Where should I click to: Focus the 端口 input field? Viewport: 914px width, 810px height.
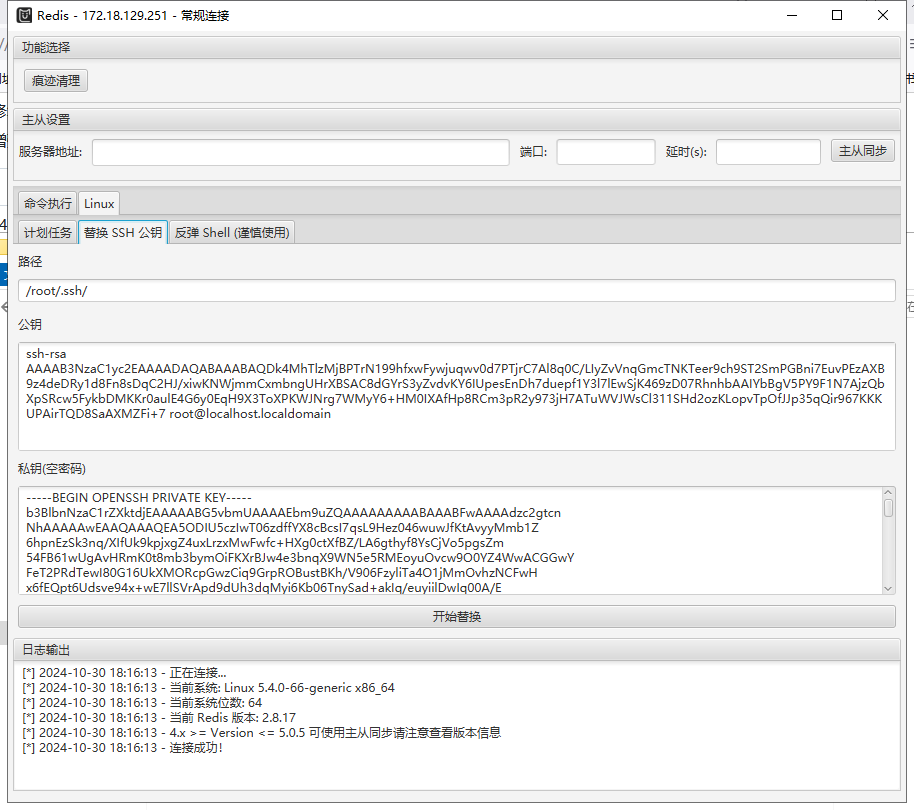(x=606, y=152)
